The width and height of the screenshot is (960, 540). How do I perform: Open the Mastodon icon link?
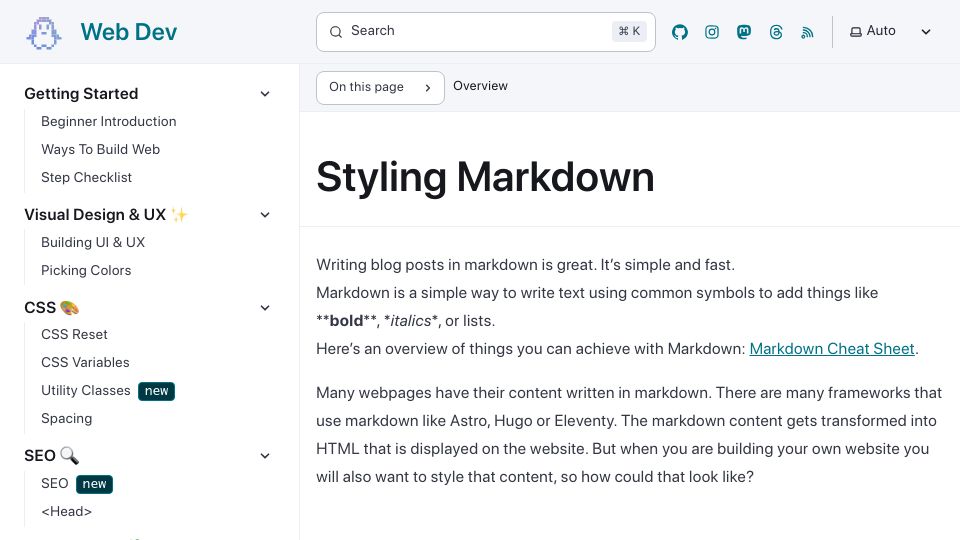[744, 32]
